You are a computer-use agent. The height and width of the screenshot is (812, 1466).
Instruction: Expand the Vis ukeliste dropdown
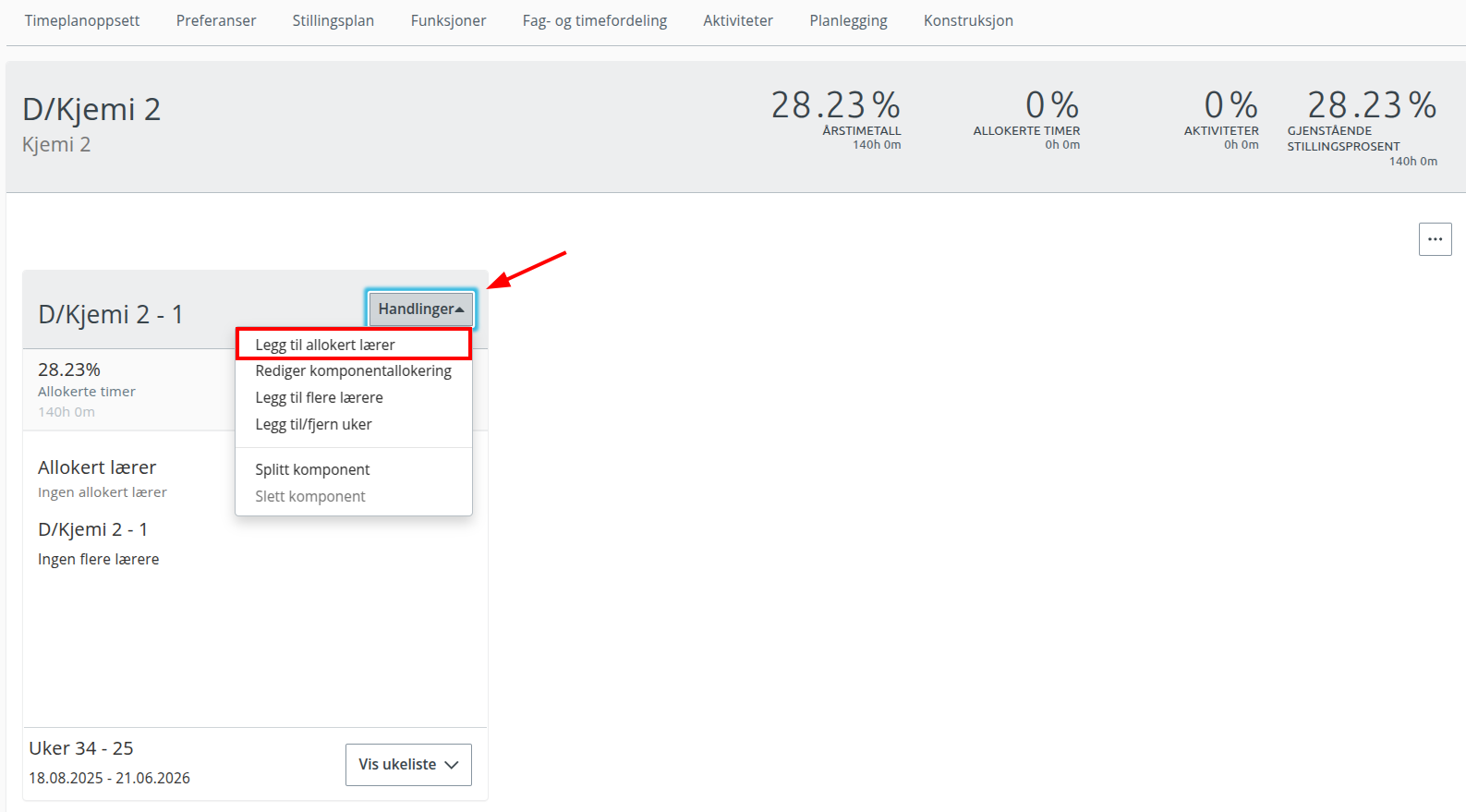click(408, 765)
